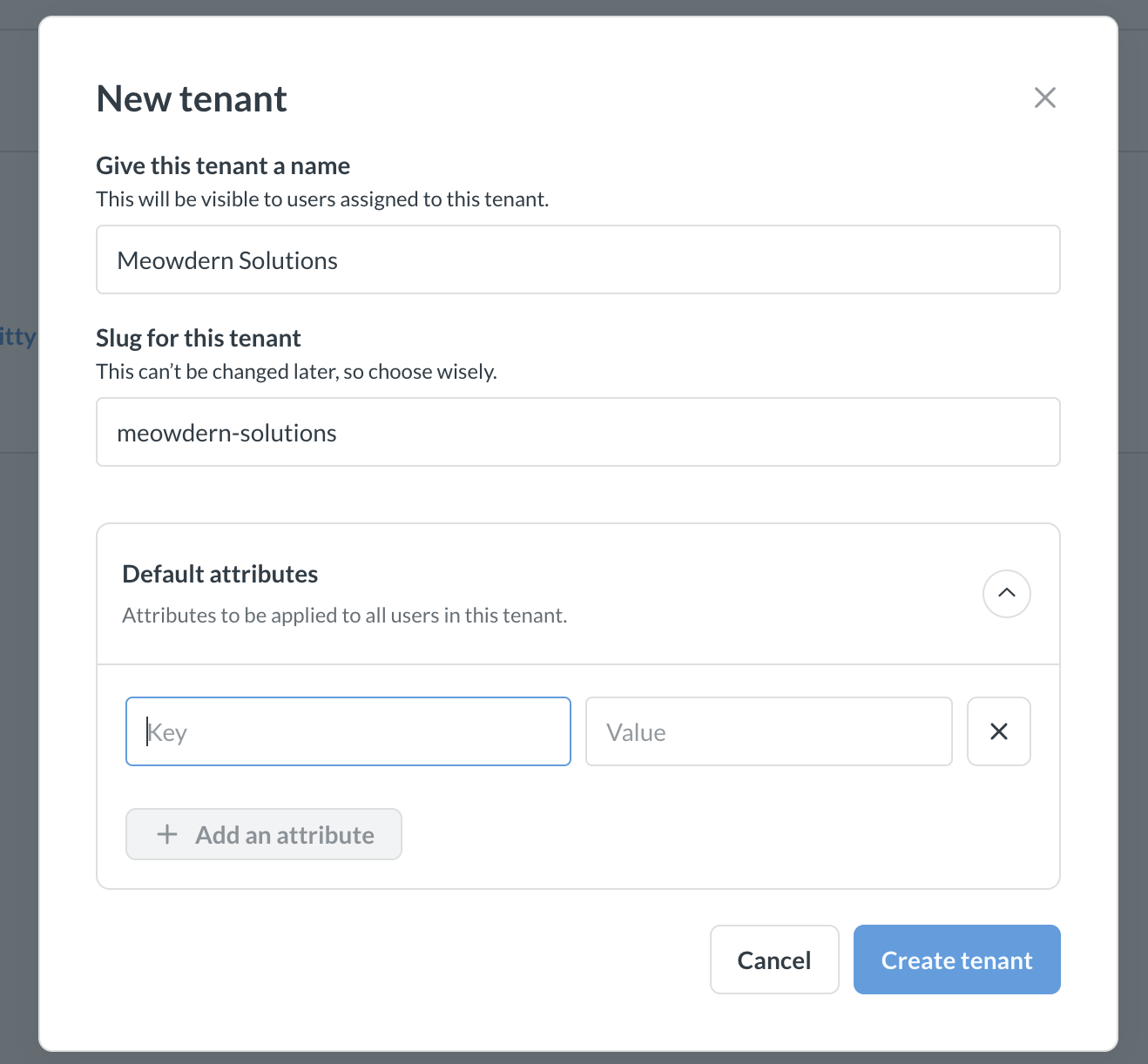
Task: Click the New tenant dialog title
Action: (x=191, y=98)
